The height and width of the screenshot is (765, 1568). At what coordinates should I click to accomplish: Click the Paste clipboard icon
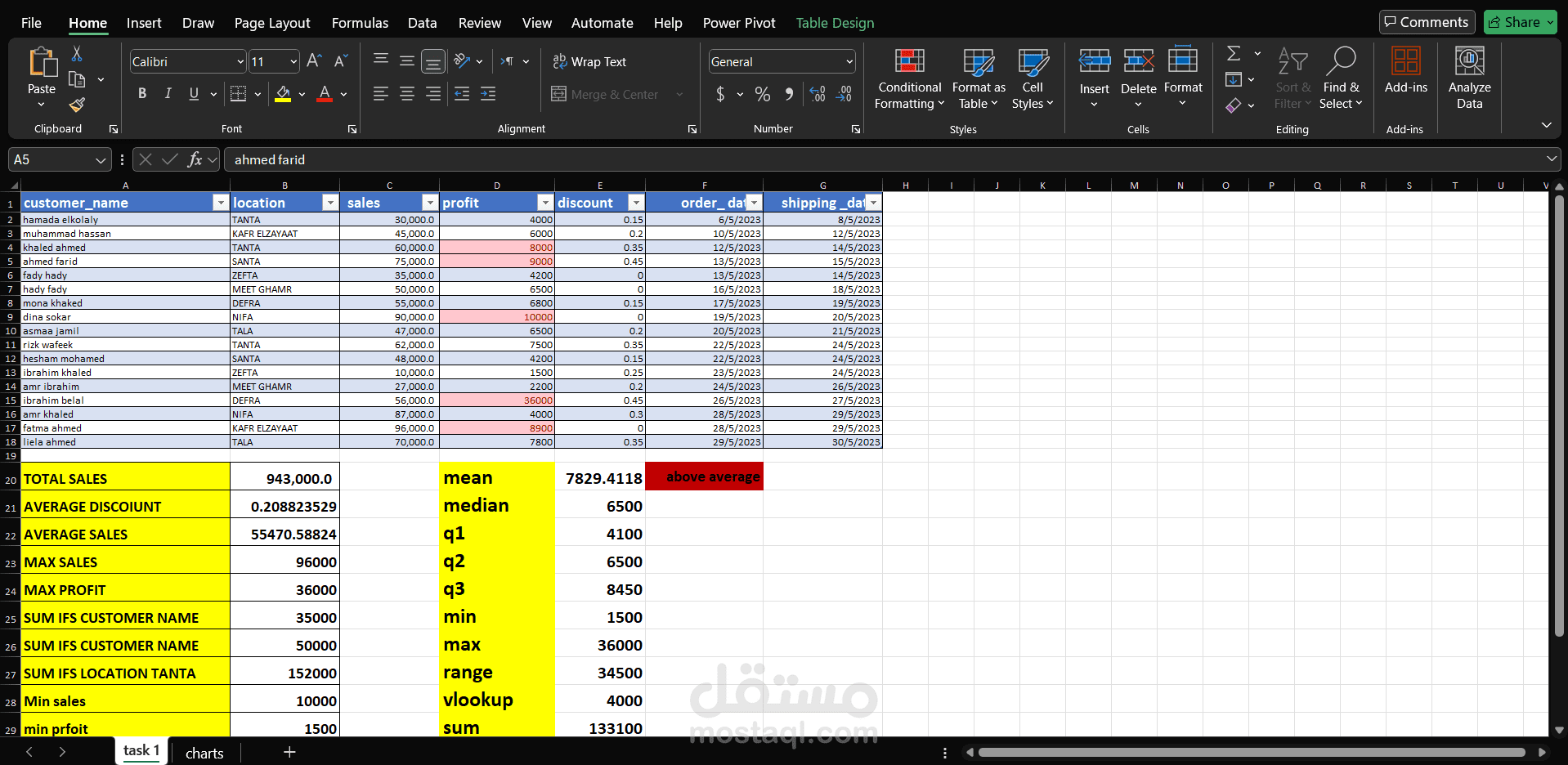pos(42,63)
